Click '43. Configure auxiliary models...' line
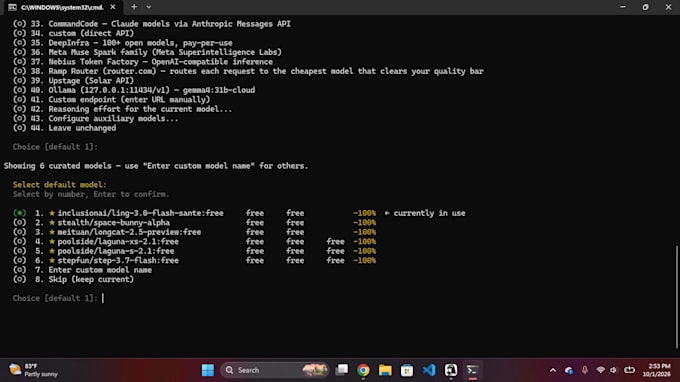Screen dimensions: 680x382 click(x=95, y=119)
